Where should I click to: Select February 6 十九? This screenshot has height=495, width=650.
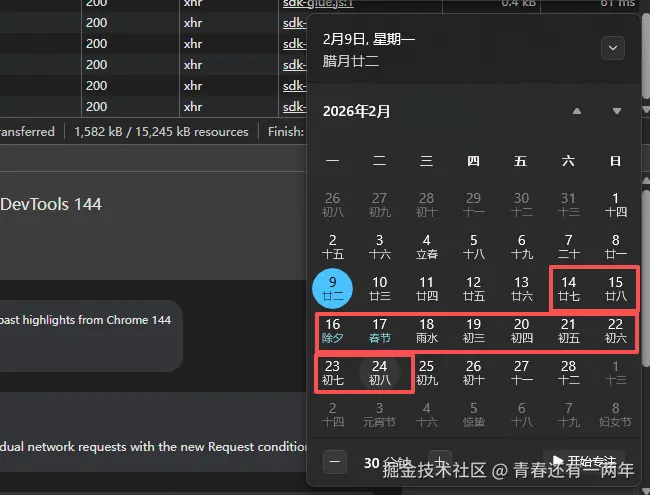pyautogui.click(x=521, y=246)
